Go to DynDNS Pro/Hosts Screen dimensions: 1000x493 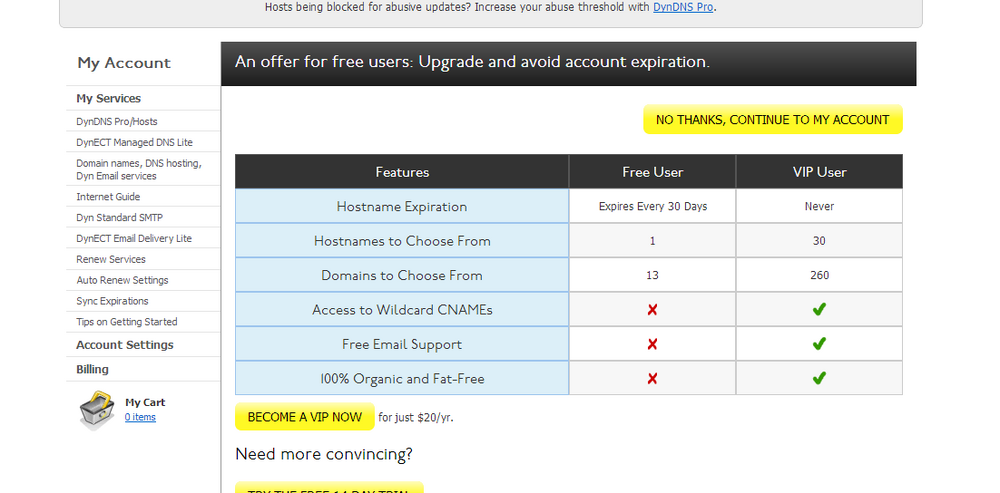pos(117,121)
